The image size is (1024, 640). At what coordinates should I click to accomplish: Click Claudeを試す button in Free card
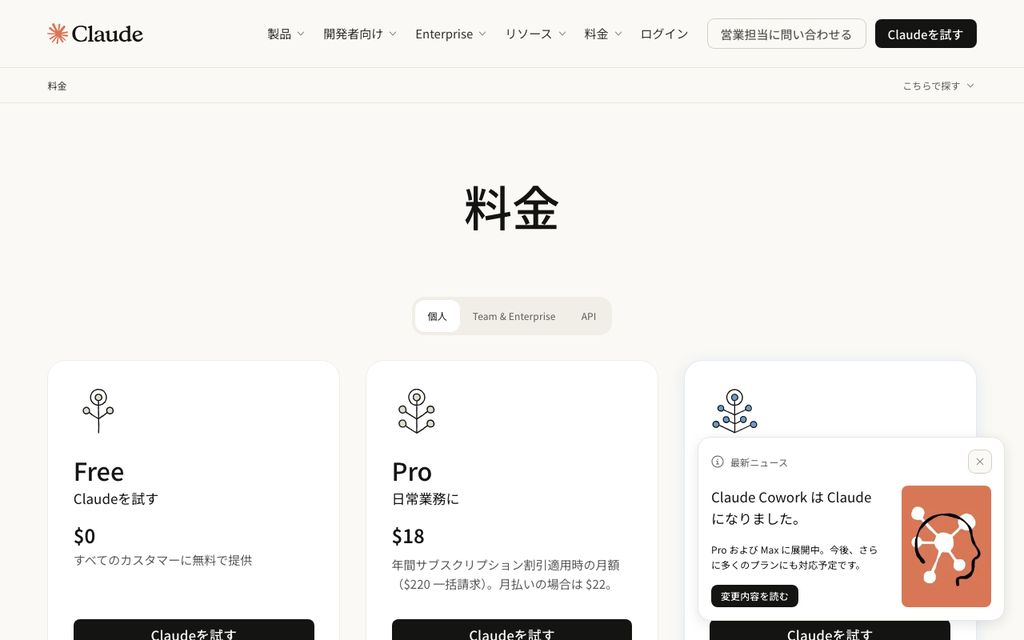tap(194, 631)
